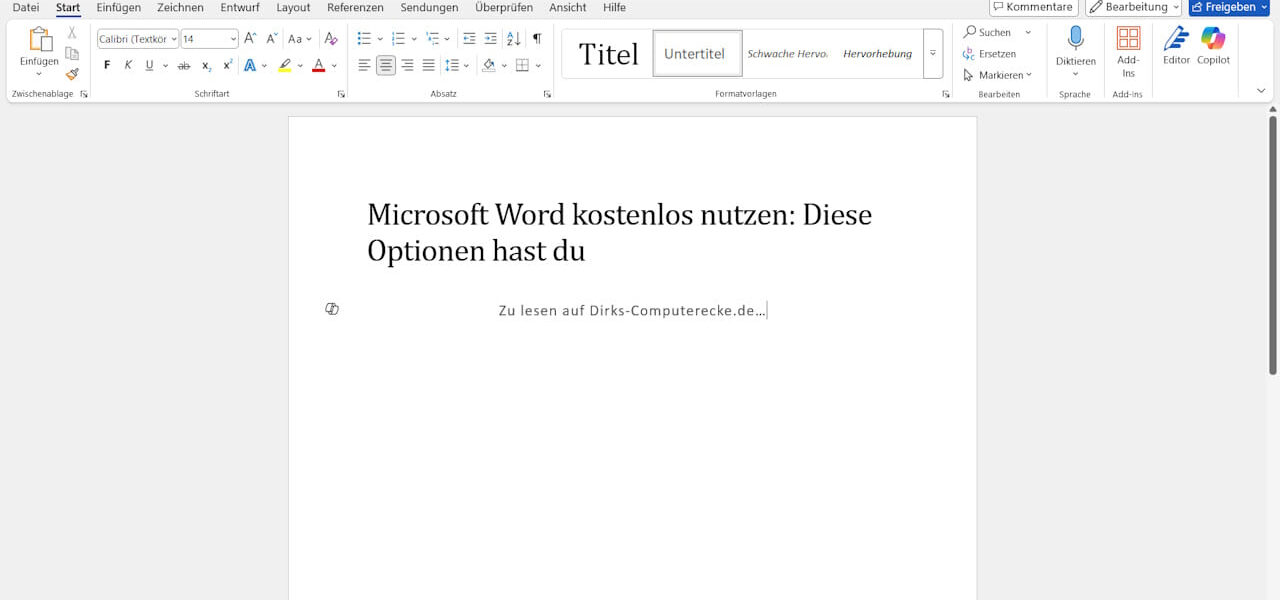Open the Bearbeitung mode dropdown

pyautogui.click(x=1133, y=7)
